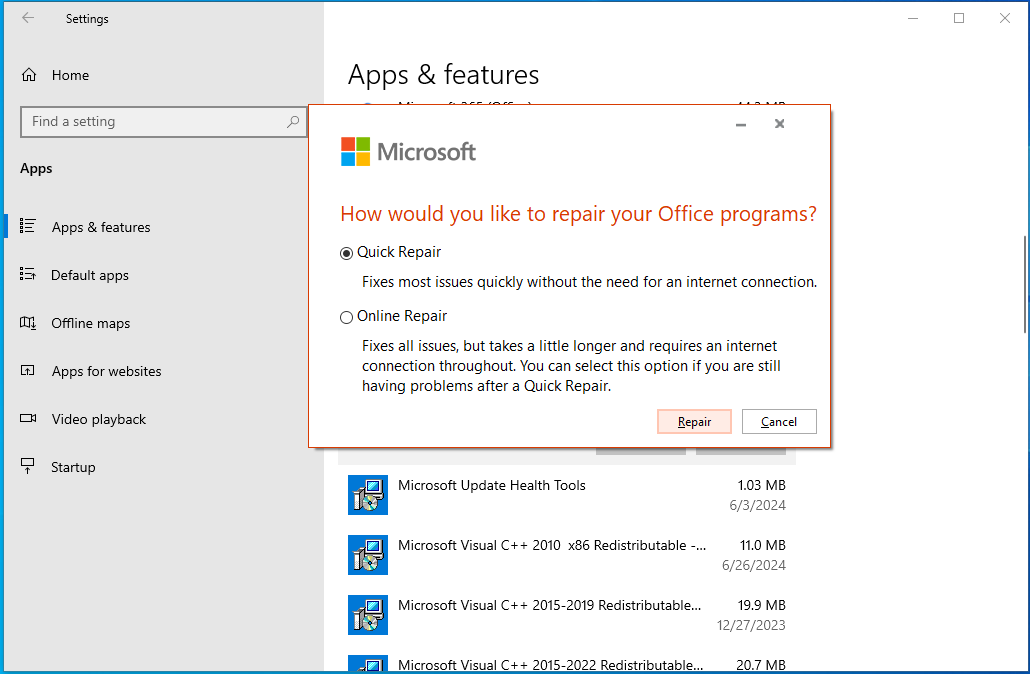Select Microsoft Update Health Tools entry
The image size is (1030, 674).
[x=567, y=495]
